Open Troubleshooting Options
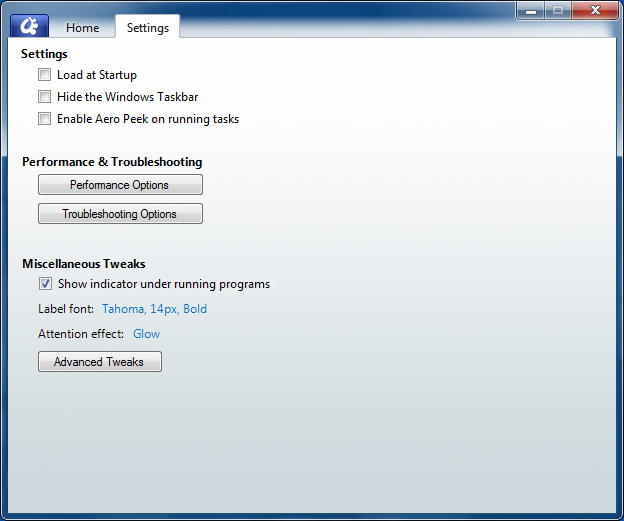624x521 pixels. 120,214
